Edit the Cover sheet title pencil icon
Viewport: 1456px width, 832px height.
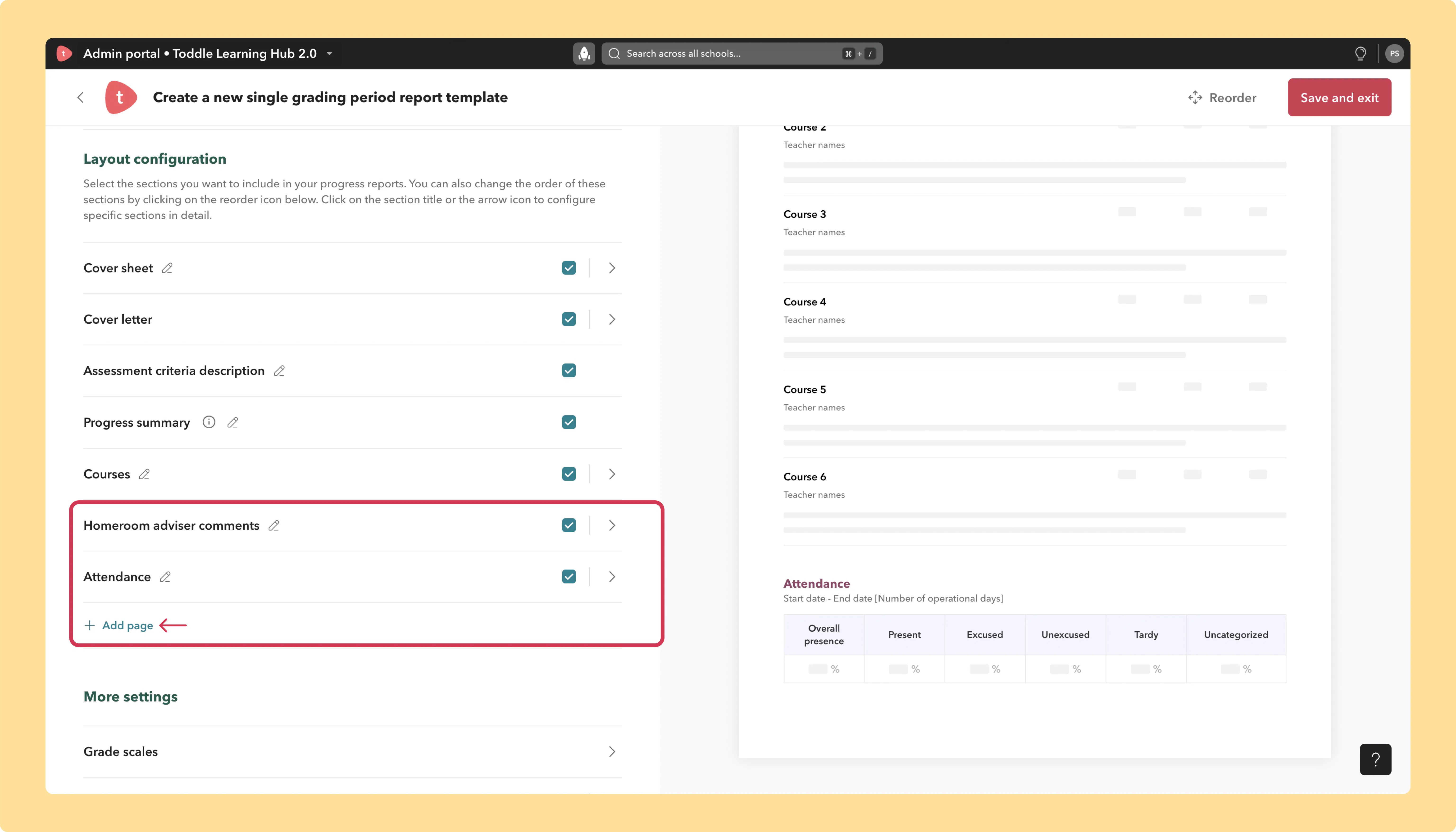167,268
